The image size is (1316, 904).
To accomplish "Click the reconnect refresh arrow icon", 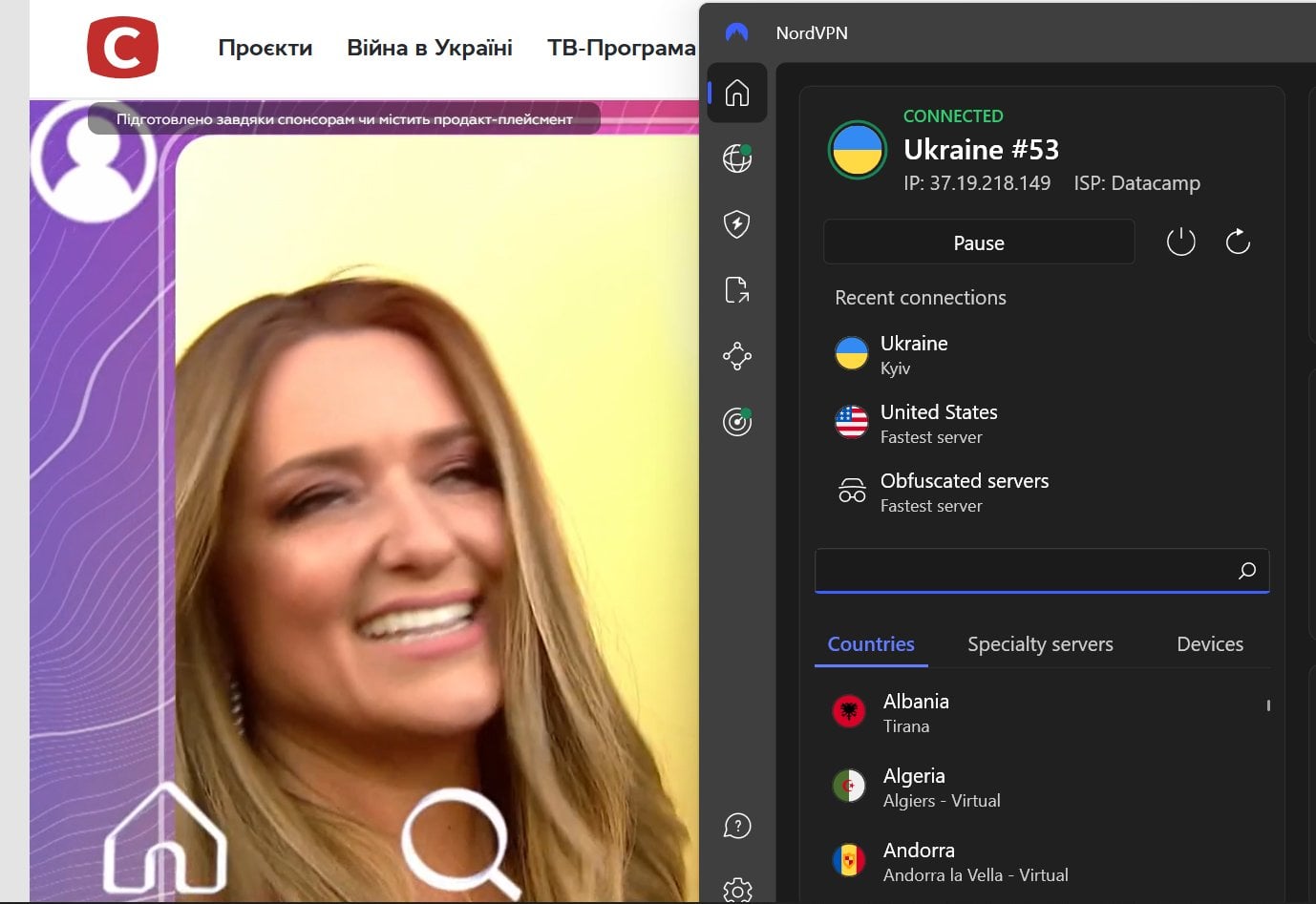I will pos(1238,242).
